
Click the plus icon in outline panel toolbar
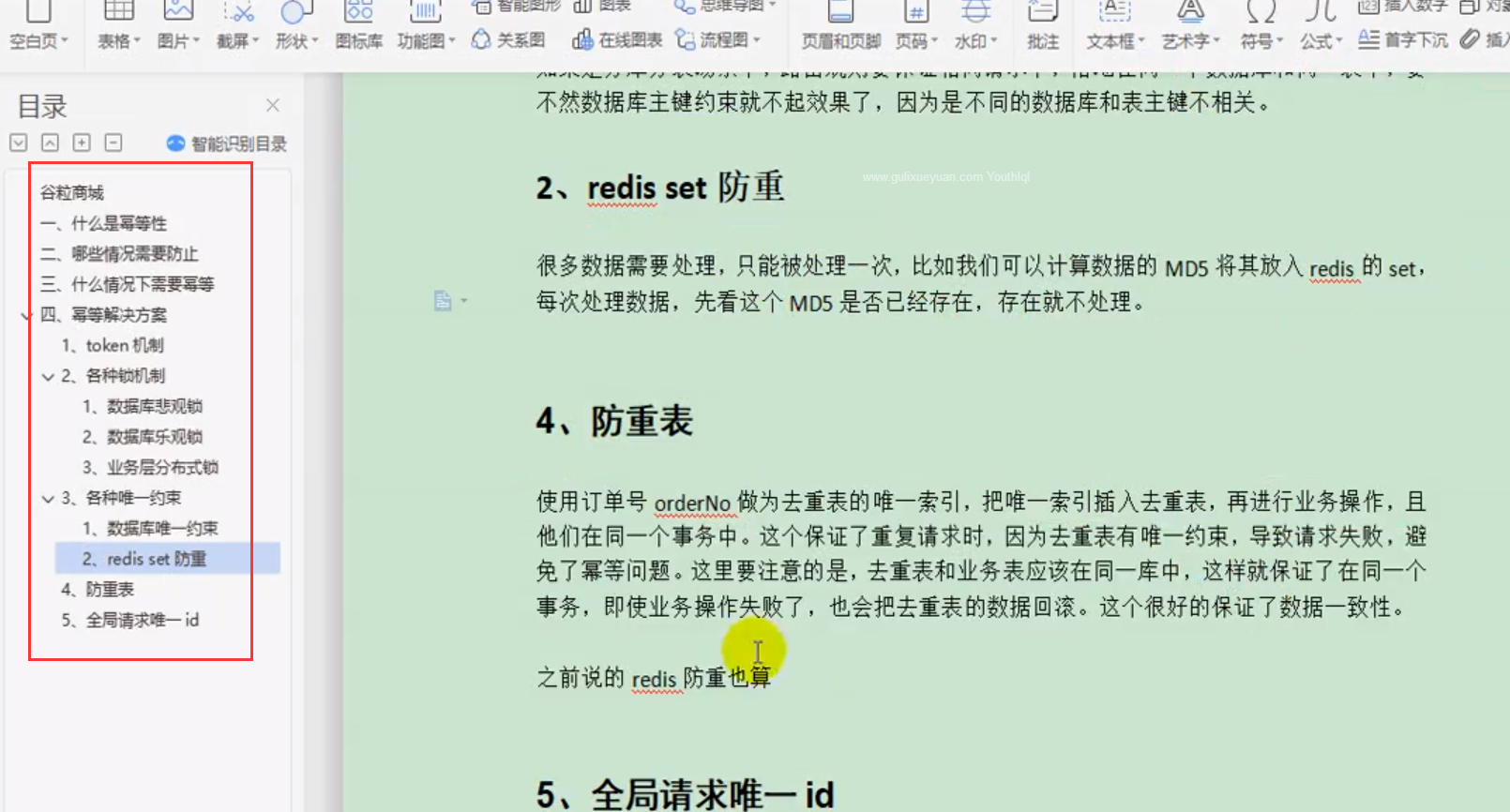[82, 143]
